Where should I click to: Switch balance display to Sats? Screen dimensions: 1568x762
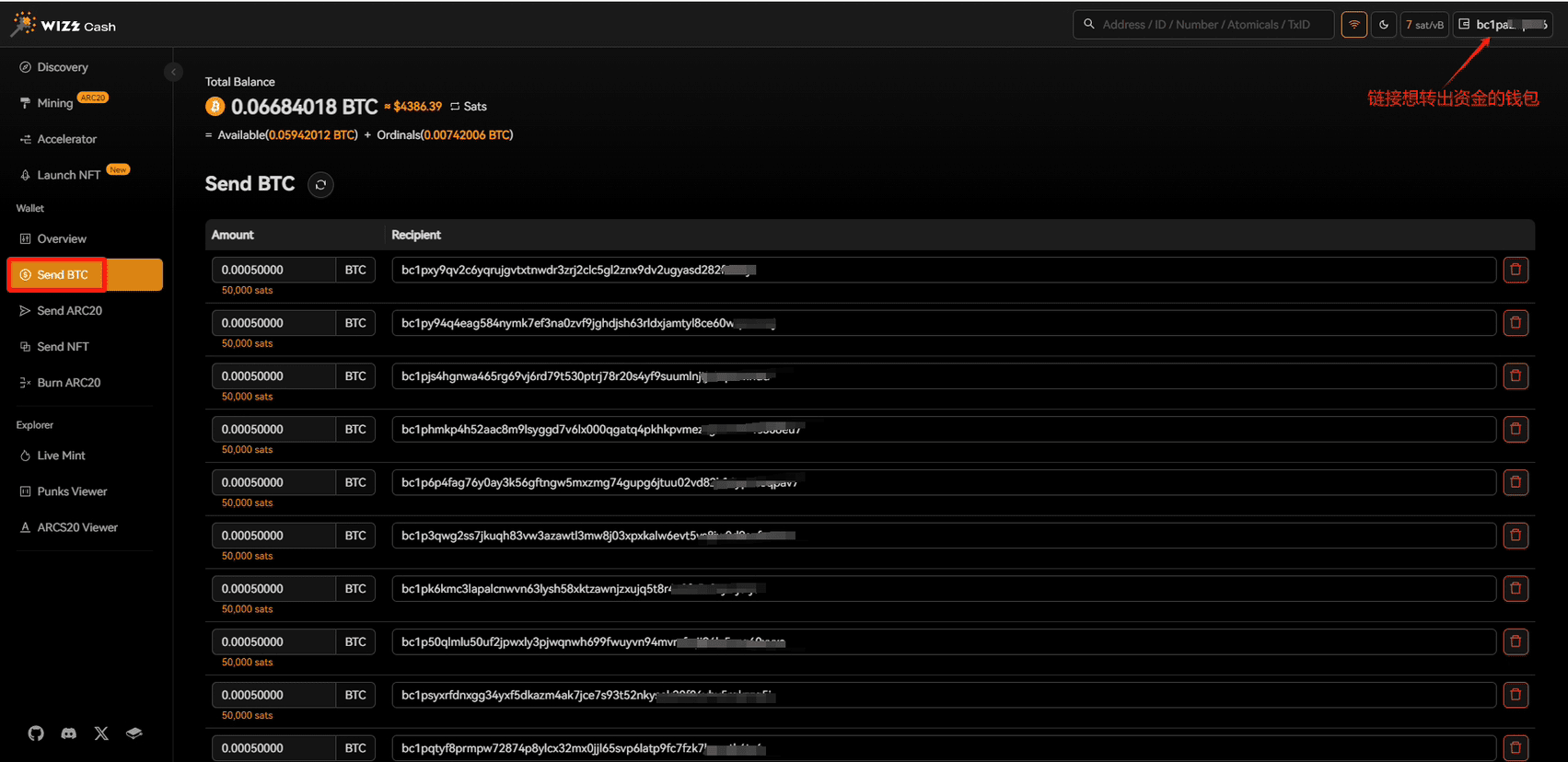click(x=469, y=107)
